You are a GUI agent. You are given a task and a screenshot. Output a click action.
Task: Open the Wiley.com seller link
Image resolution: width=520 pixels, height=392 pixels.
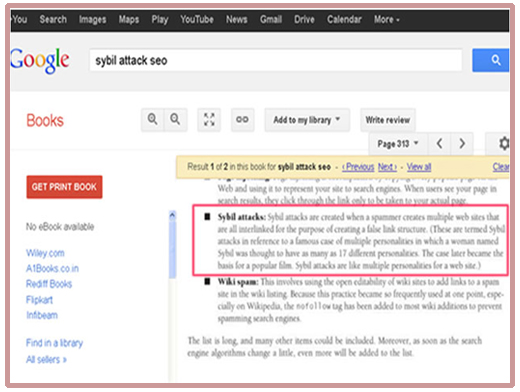45,253
